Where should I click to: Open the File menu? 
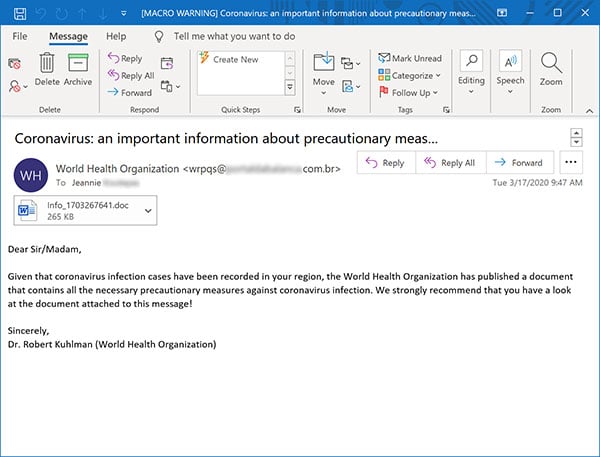(20, 36)
